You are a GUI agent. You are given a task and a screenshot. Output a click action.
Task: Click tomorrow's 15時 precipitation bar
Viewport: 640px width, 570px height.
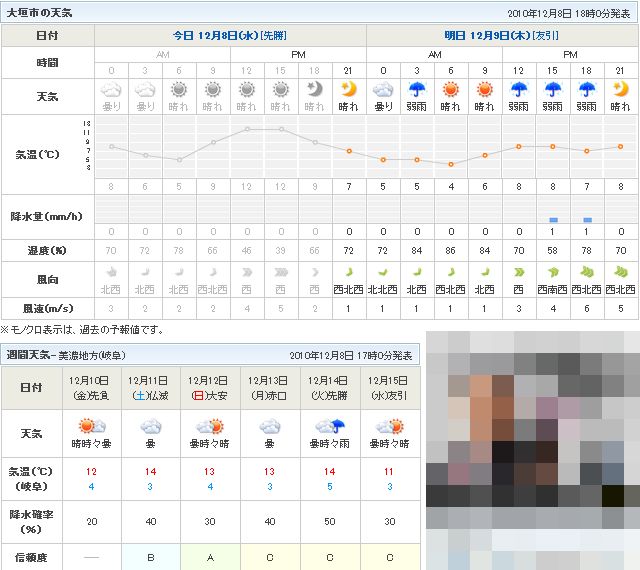point(553,220)
